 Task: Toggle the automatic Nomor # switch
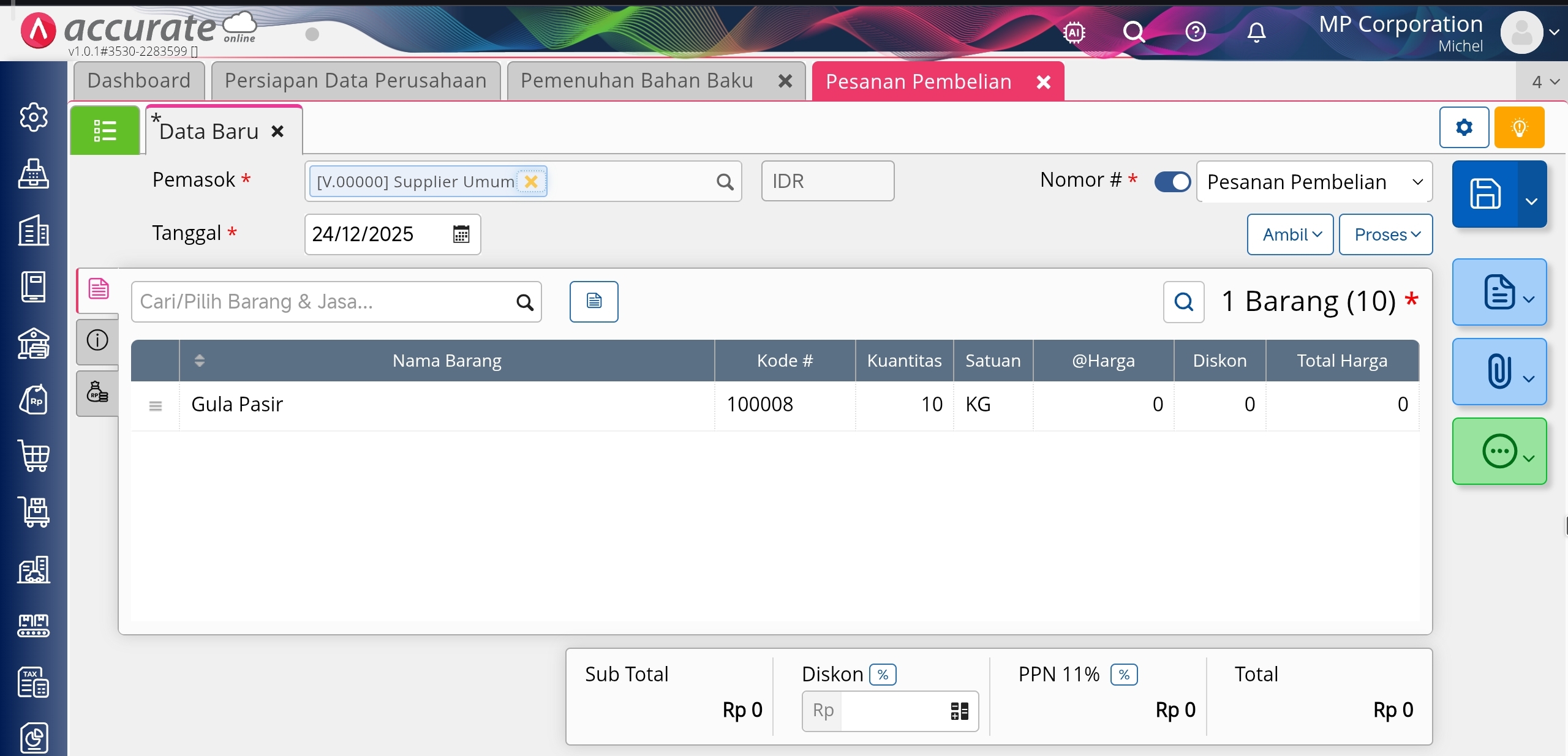[1172, 181]
